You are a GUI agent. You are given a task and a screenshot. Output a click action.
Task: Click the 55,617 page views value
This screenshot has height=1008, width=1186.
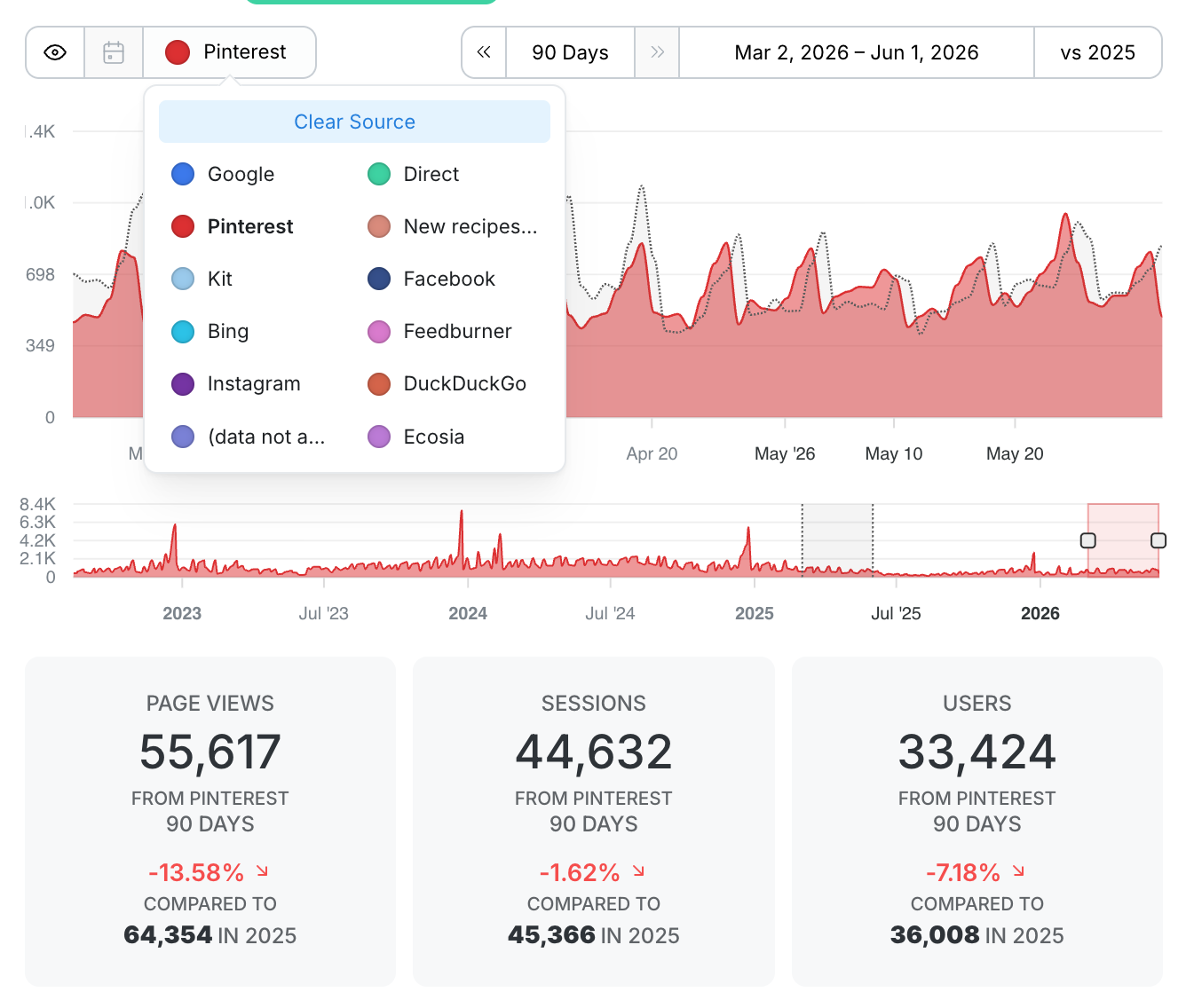(x=210, y=752)
